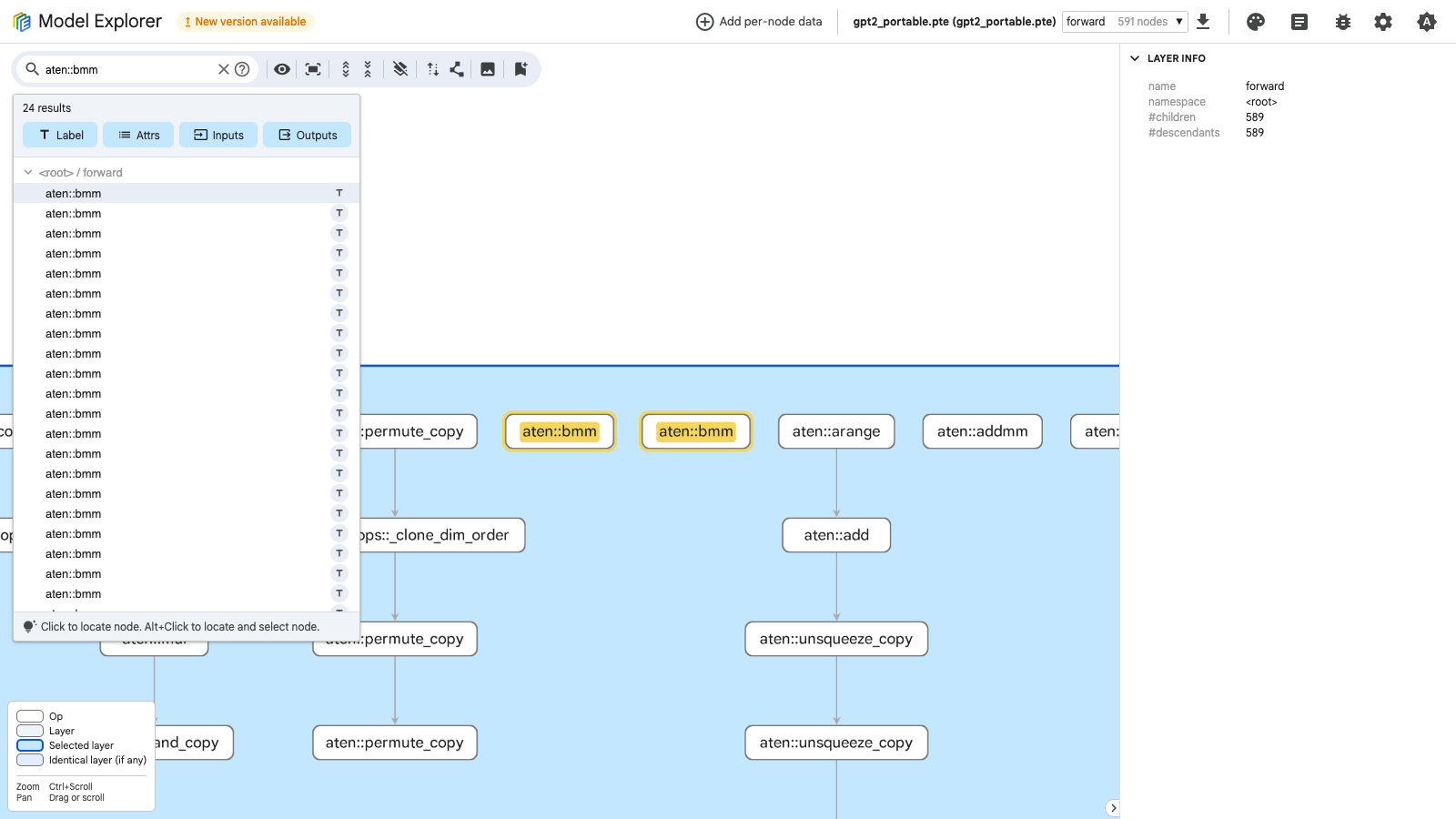Click the search input field
Viewport: 1456px width, 819px height.
pos(127,69)
